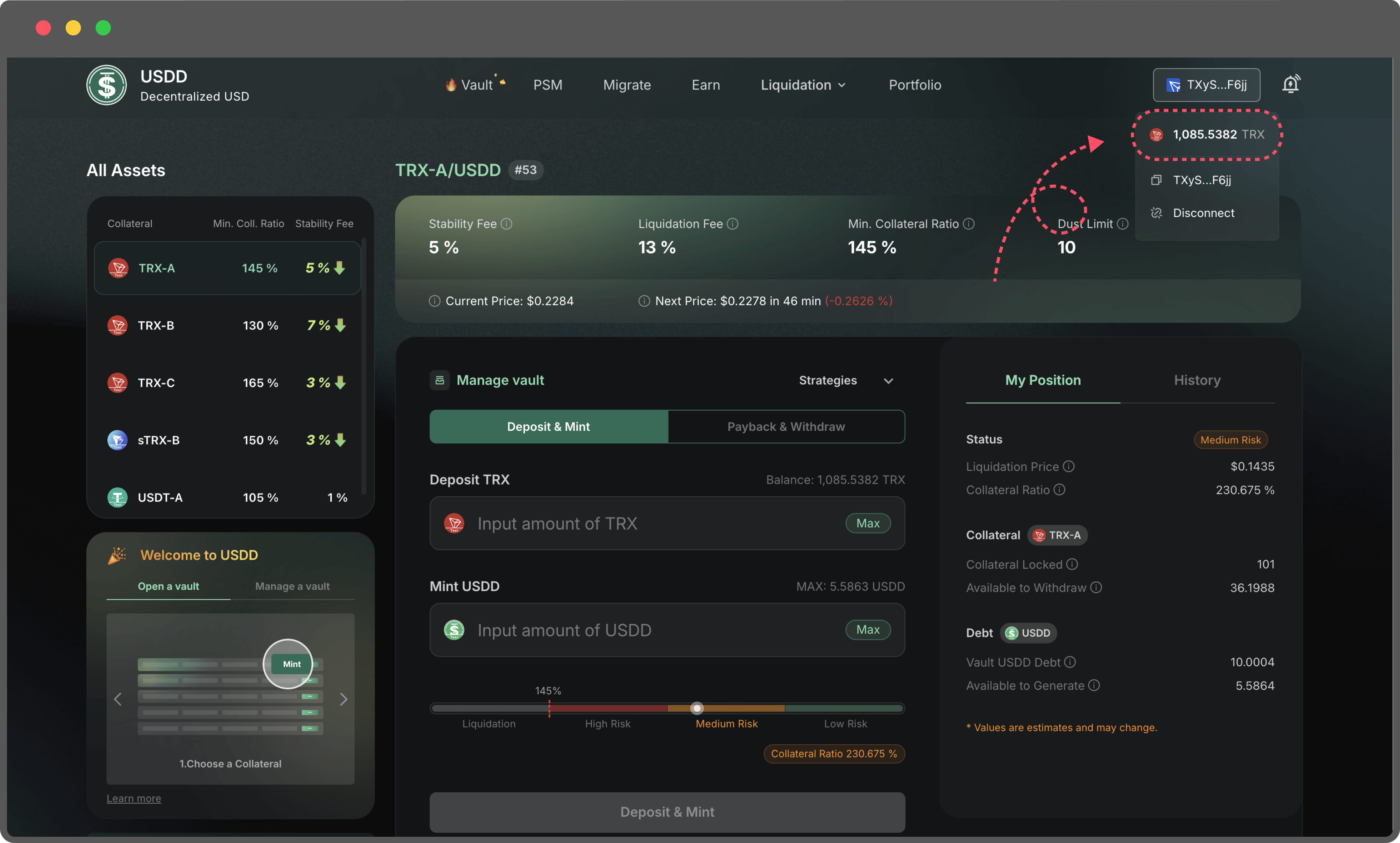Go to the Portfolio menu item

[x=914, y=85]
